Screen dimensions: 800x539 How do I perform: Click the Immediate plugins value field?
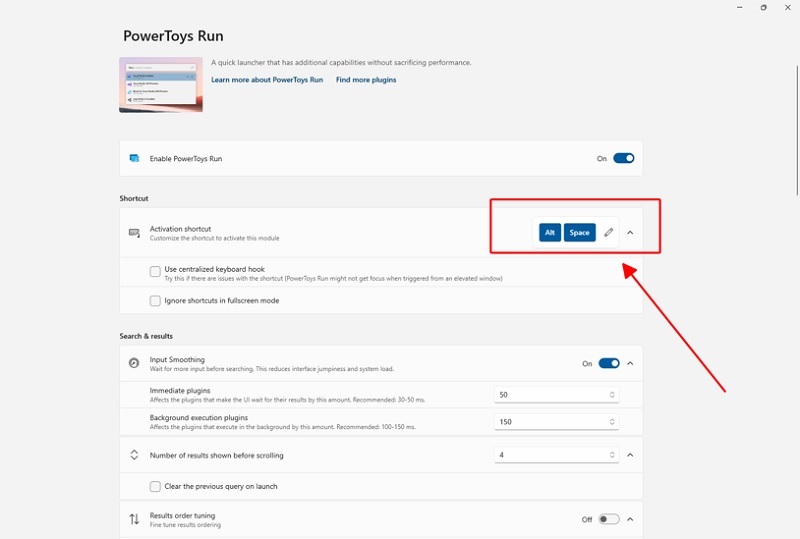(x=550, y=395)
